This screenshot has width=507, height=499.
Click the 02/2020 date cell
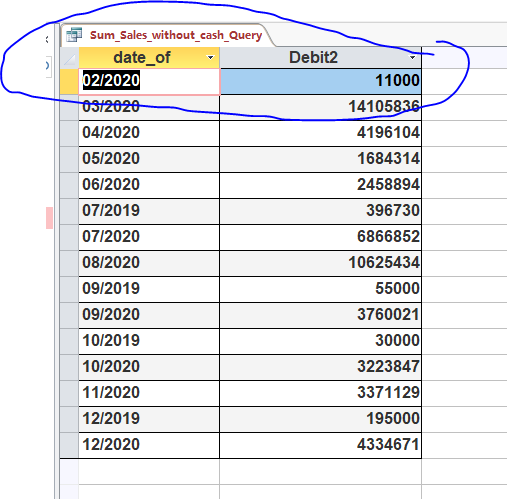tap(149, 82)
